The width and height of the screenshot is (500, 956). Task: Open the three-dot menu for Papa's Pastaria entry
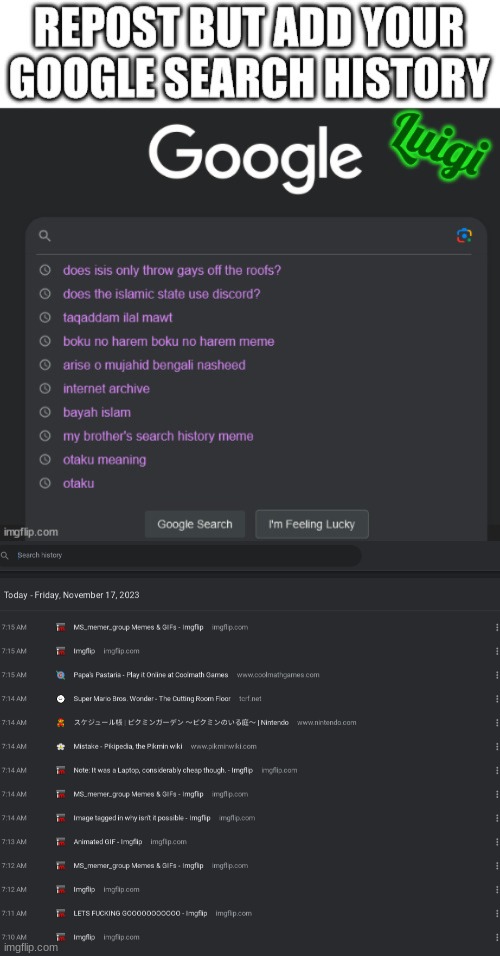click(498, 675)
